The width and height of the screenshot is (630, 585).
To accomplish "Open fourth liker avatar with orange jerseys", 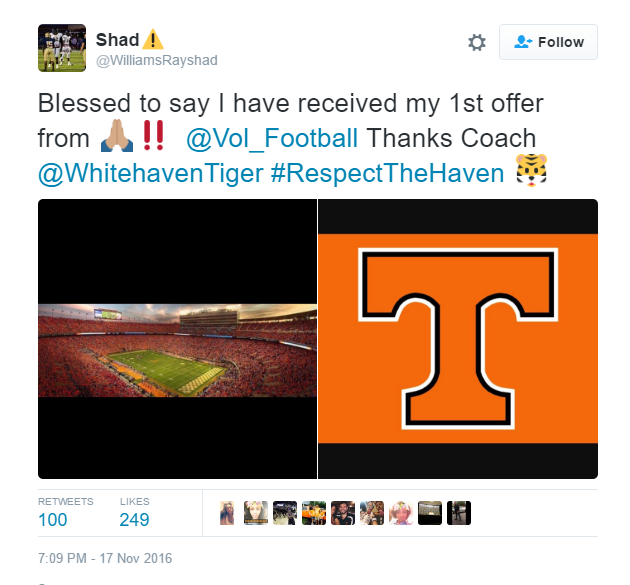I will (x=314, y=513).
